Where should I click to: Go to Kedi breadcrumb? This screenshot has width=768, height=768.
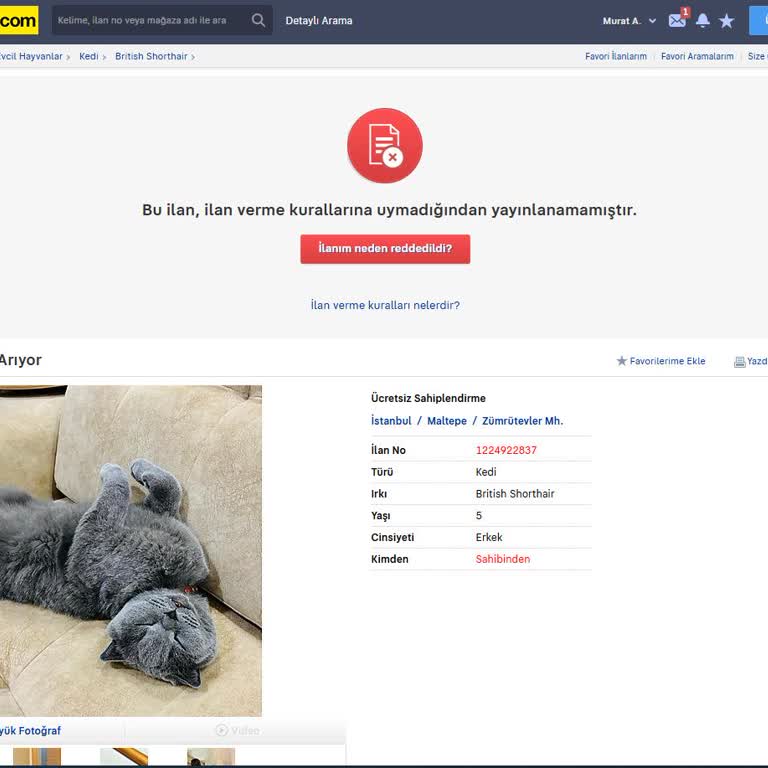click(89, 56)
